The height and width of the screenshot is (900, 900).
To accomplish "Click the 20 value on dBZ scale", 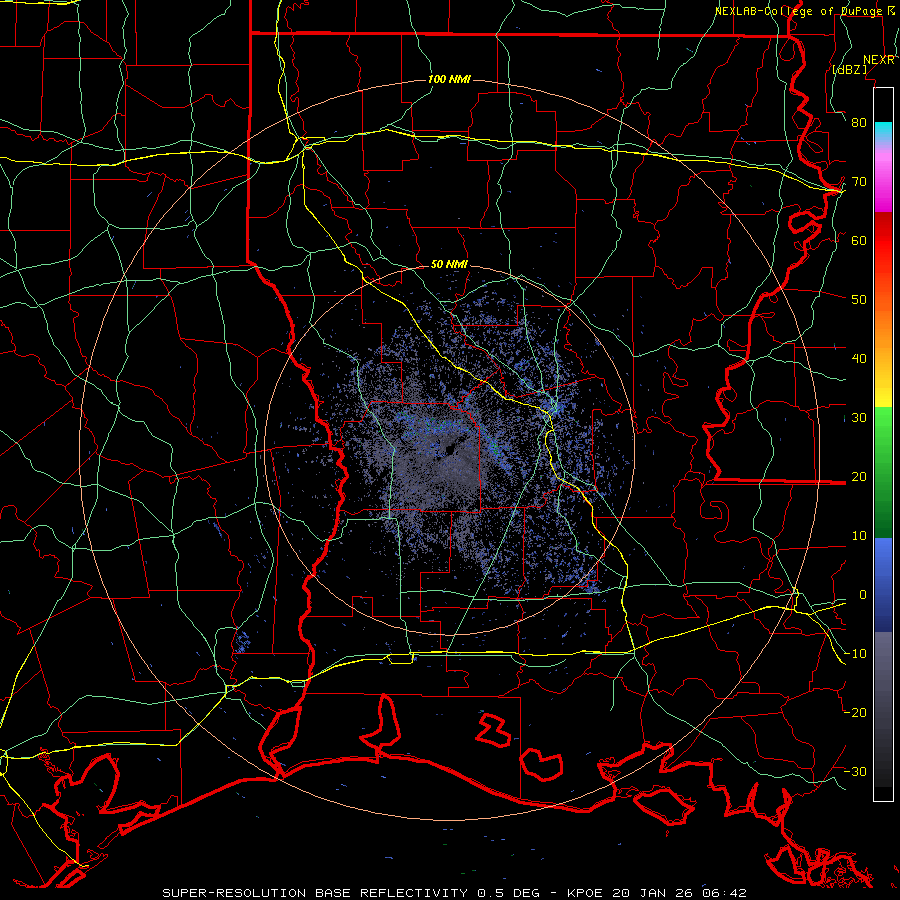I will (x=859, y=477).
